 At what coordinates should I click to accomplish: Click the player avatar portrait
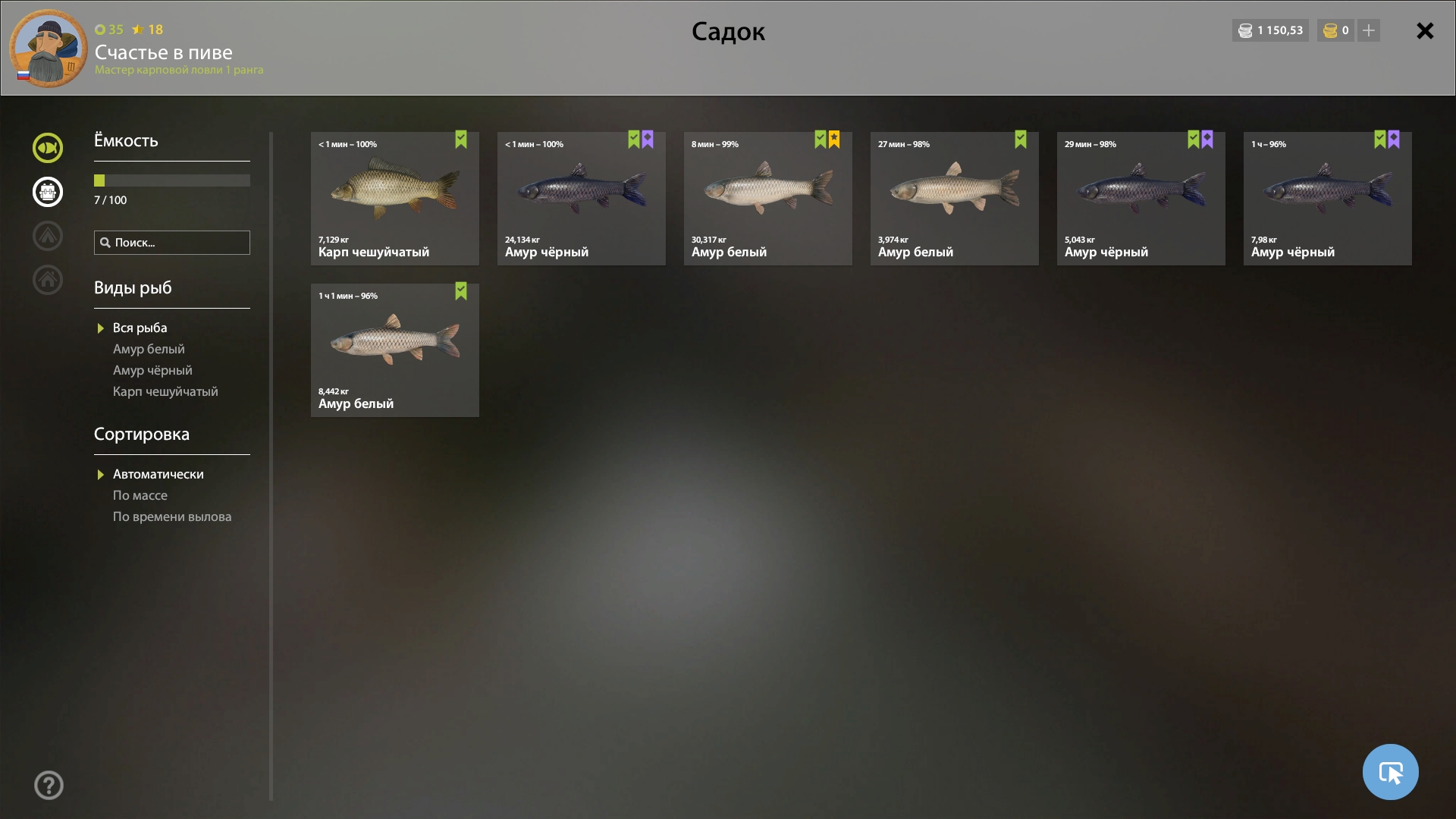click(49, 49)
